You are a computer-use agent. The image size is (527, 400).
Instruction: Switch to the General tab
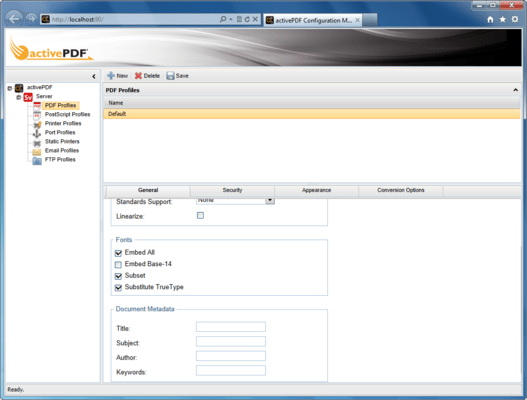[148, 190]
